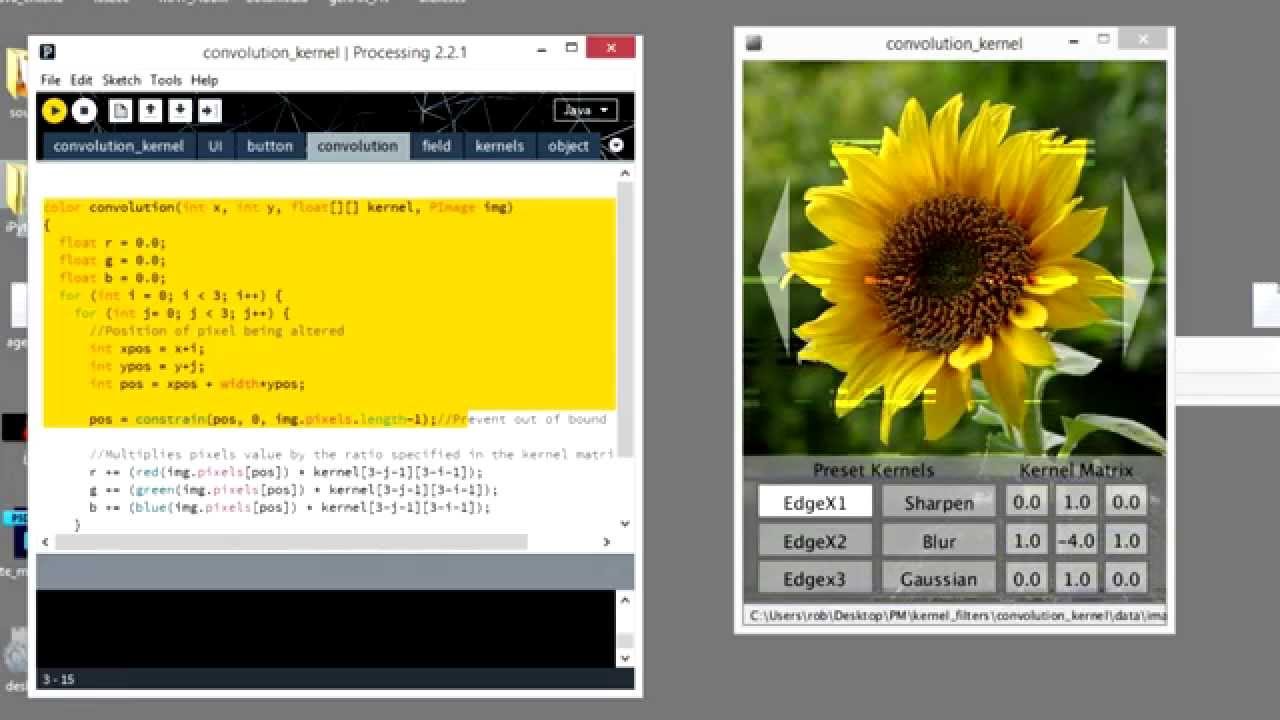This screenshot has height=720, width=1280.
Task: Open the Sketch menu
Action: pos(122,80)
